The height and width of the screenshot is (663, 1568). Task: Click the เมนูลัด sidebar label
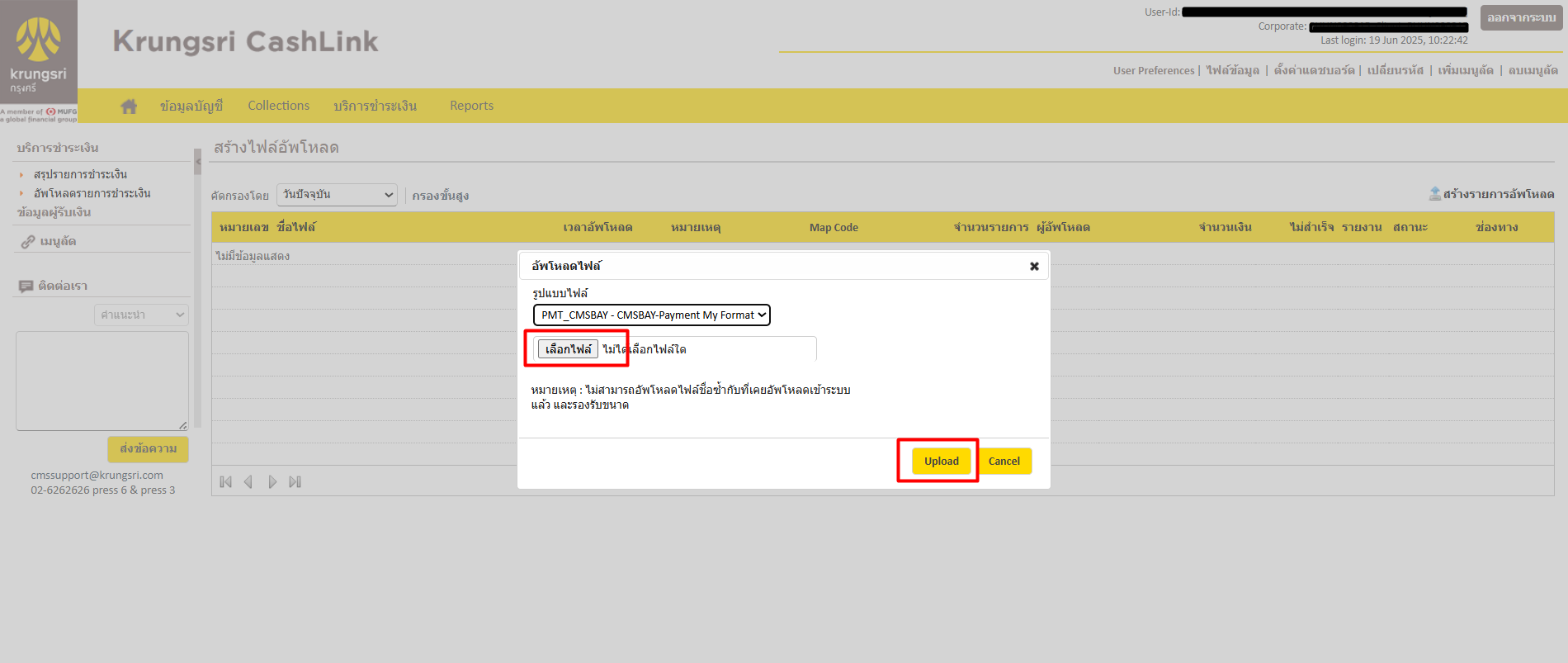[58, 242]
